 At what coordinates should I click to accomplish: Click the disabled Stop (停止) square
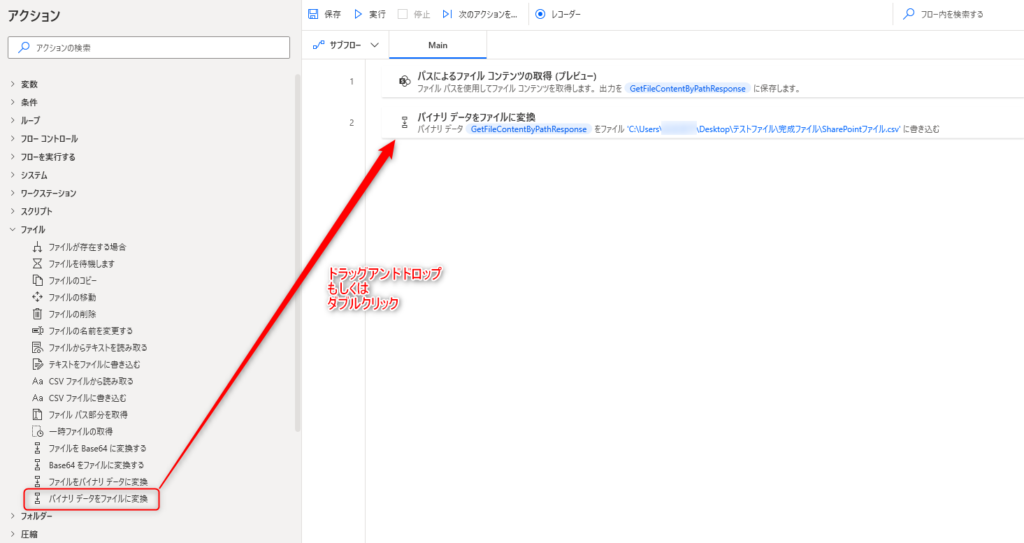(x=402, y=15)
